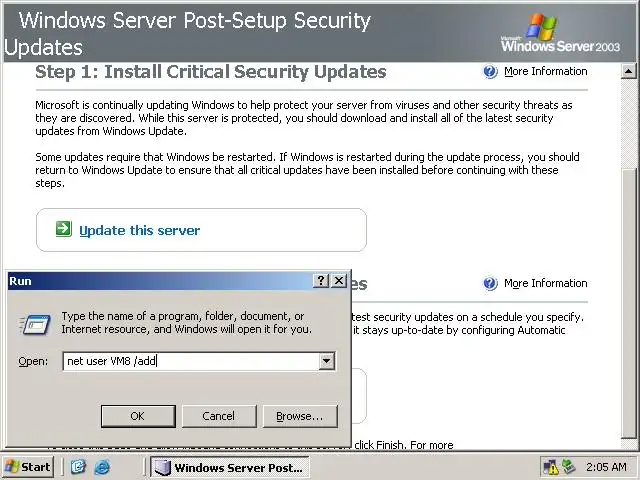Click the network connection tray icon
Screen dimensions: 640x480
coord(568,466)
